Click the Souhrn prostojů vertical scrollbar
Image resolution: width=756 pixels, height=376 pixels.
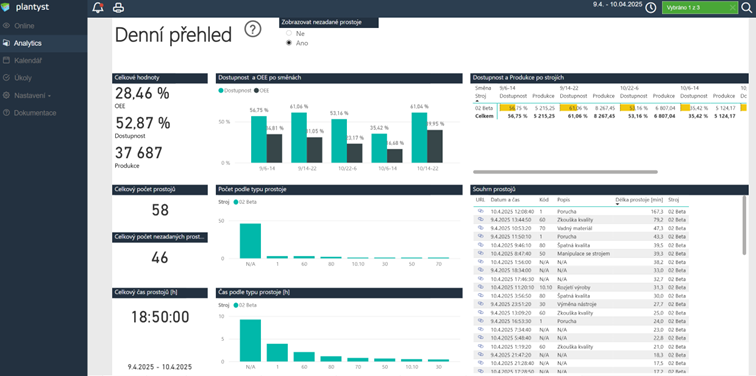744,225
